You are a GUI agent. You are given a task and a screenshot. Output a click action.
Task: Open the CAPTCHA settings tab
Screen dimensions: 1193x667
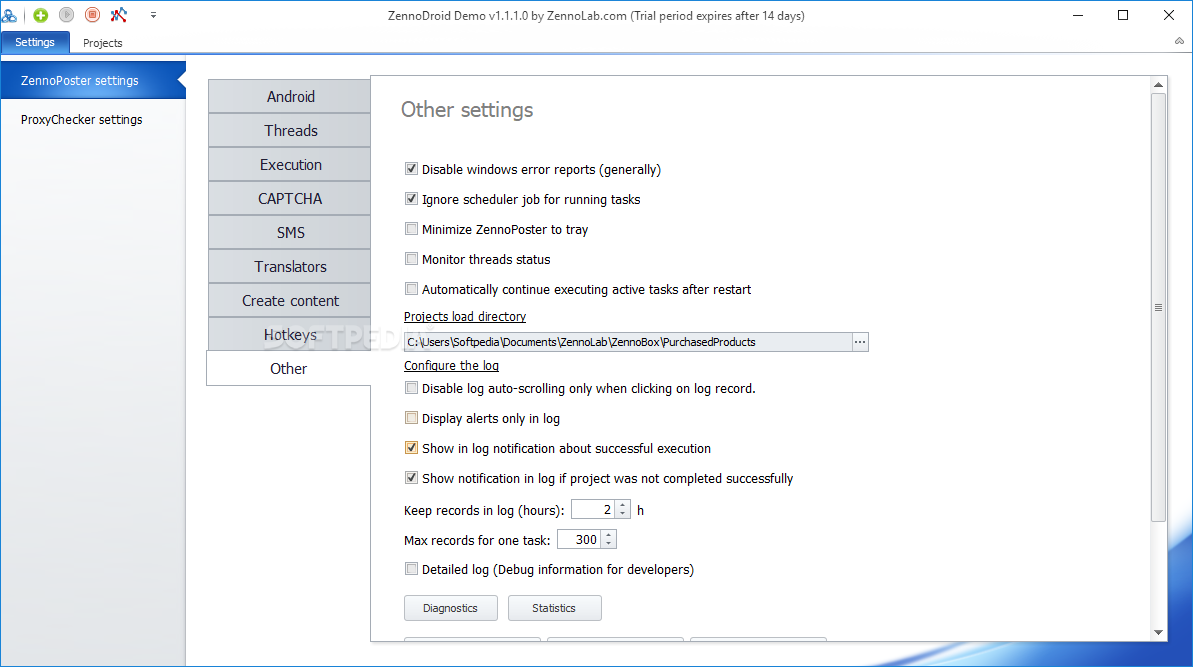pyautogui.click(x=290, y=199)
